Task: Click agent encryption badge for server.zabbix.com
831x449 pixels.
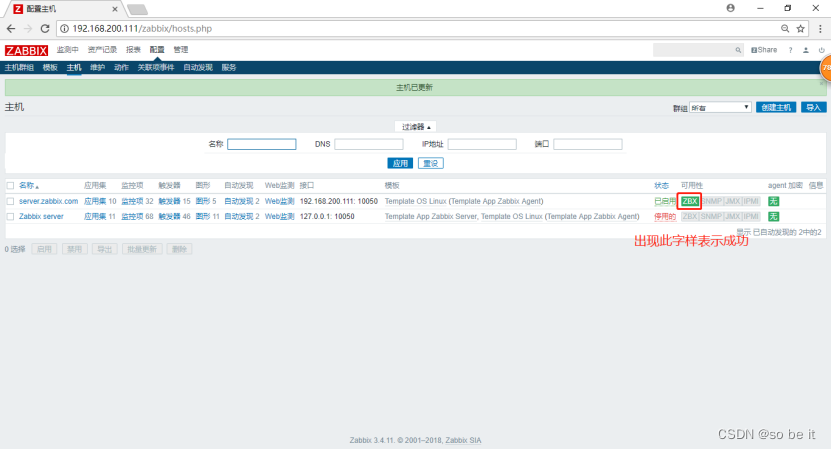Action: [773, 201]
